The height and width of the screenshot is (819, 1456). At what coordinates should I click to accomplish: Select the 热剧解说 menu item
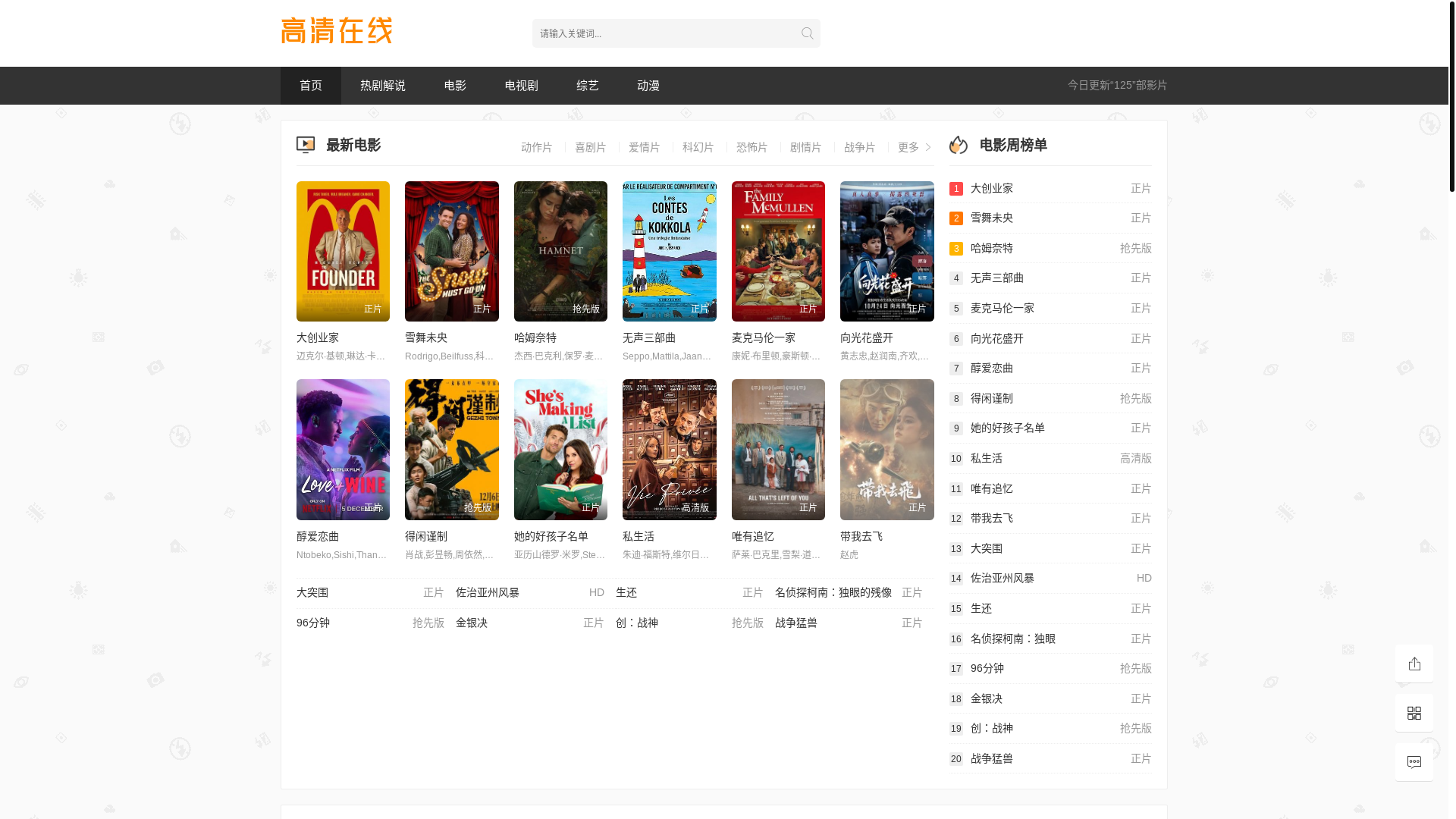coord(382,86)
